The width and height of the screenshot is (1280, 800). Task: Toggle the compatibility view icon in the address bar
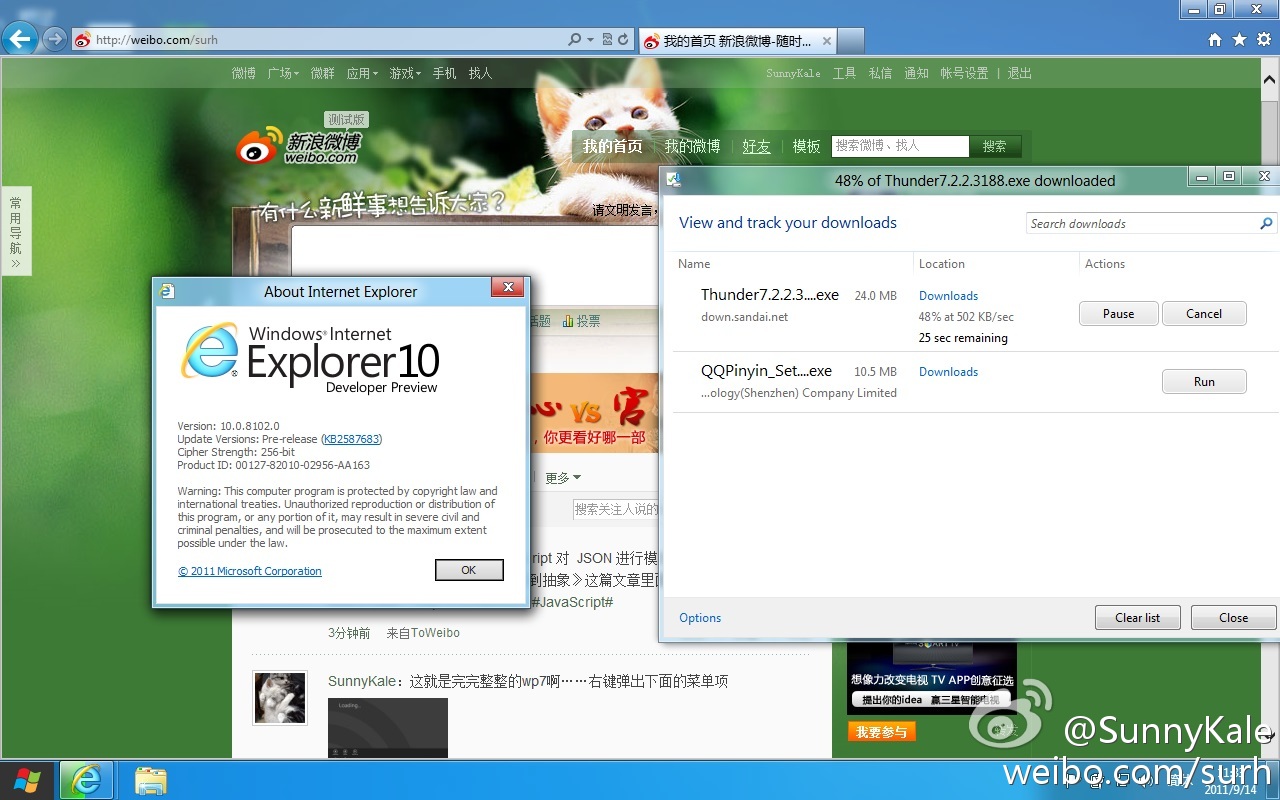[x=607, y=40]
